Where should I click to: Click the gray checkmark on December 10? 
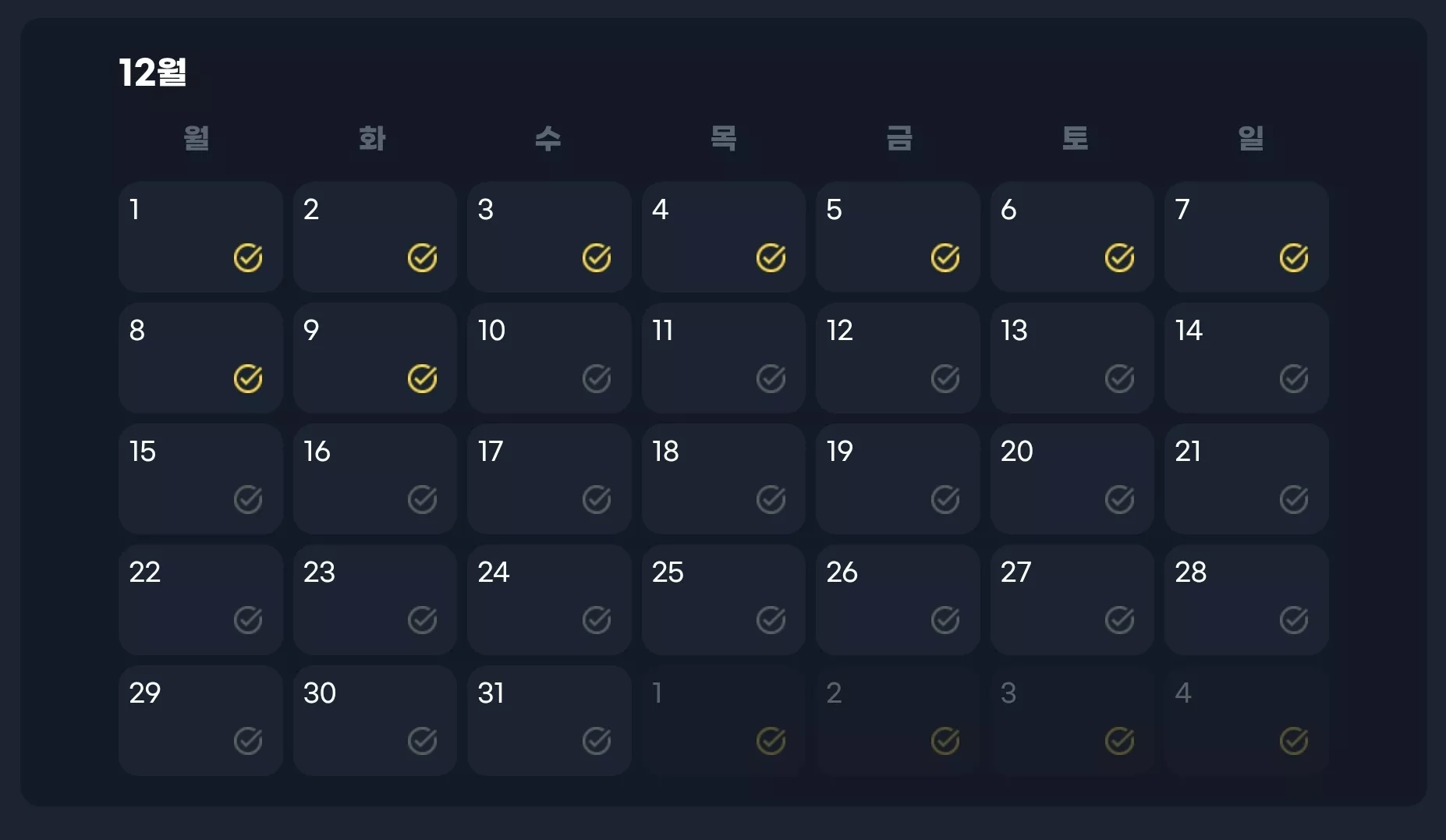(597, 378)
